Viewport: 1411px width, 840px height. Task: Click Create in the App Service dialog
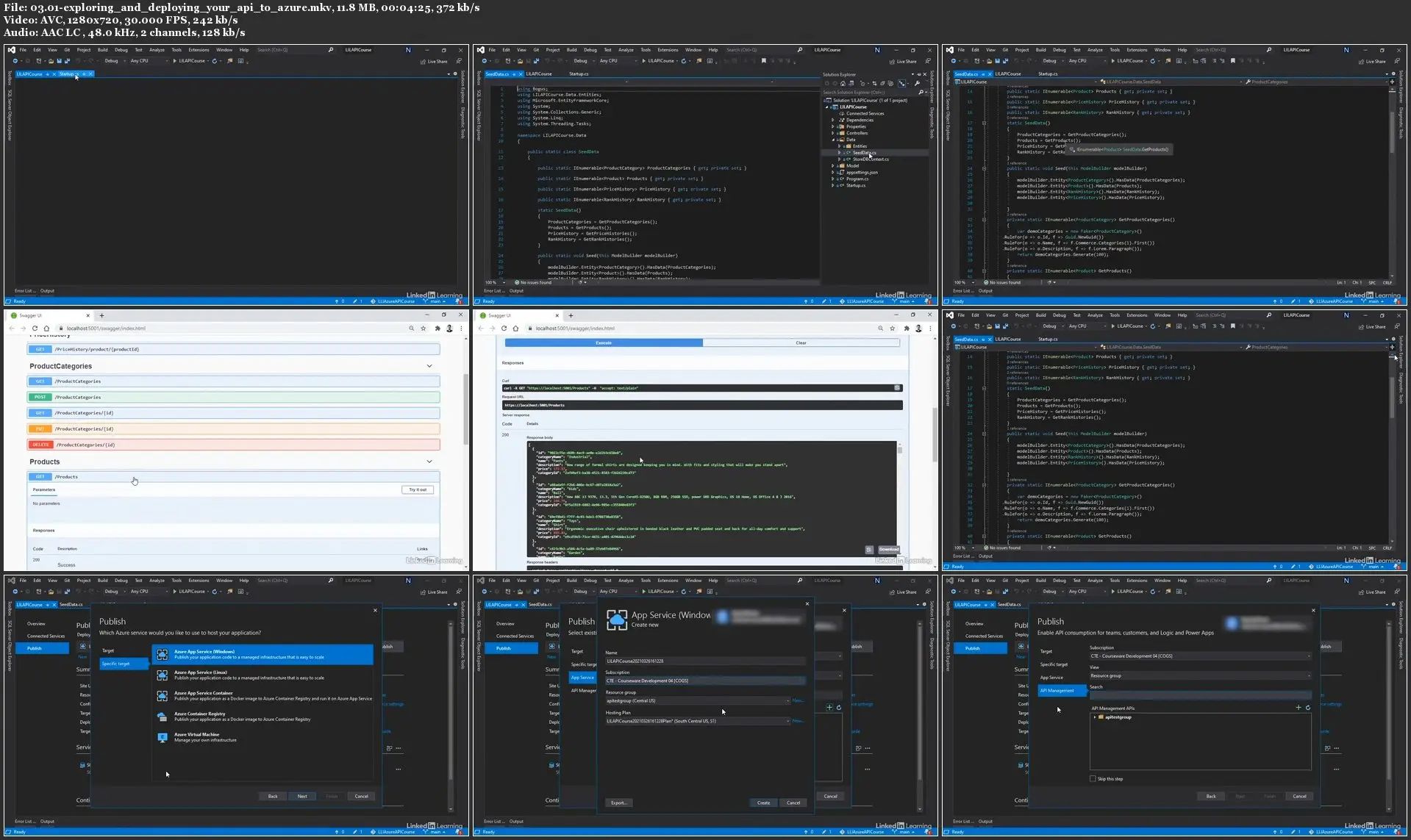pyautogui.click(x=763, y=803)
